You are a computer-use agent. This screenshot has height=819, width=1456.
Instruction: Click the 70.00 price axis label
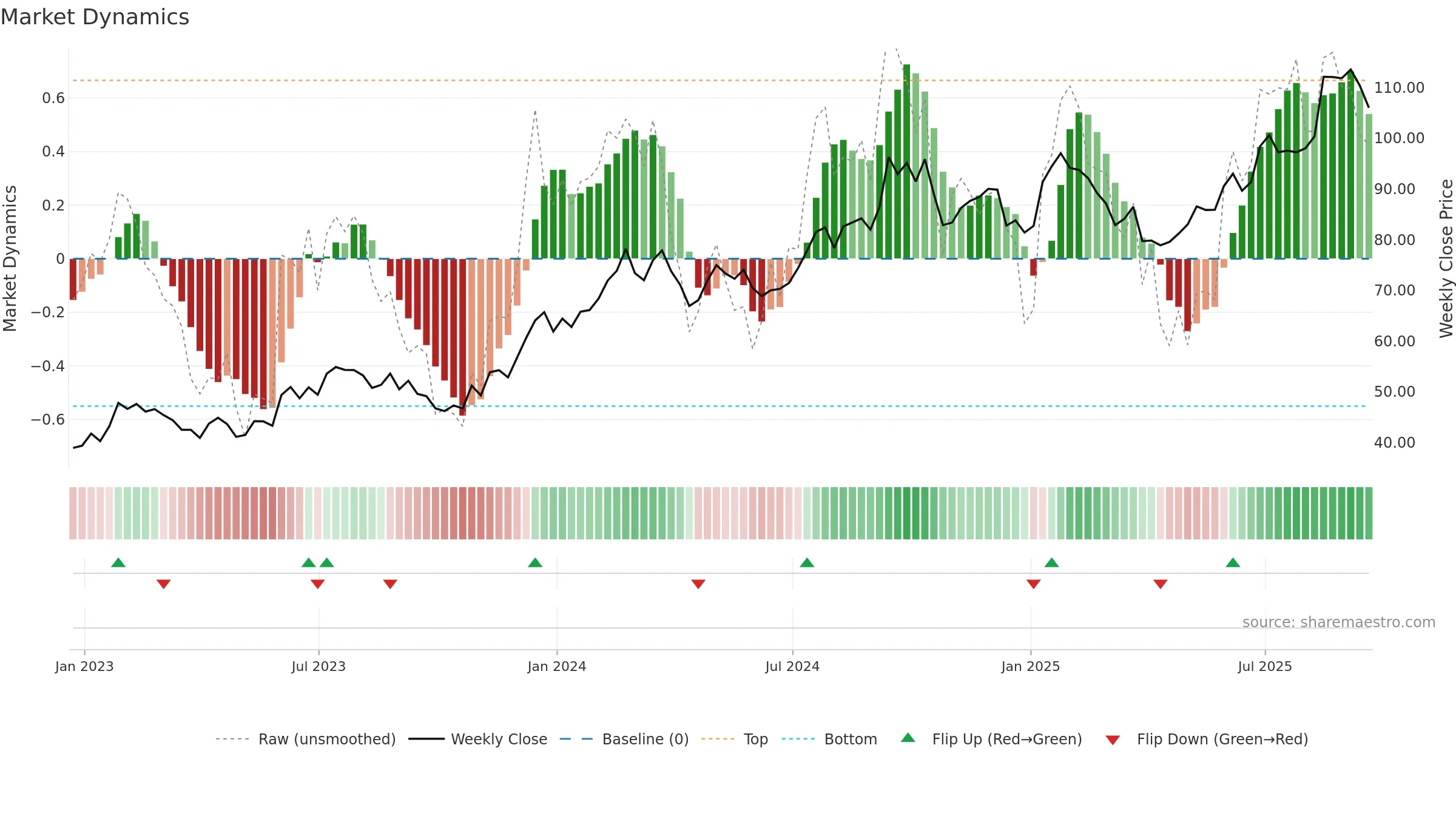click(1395, 291)
